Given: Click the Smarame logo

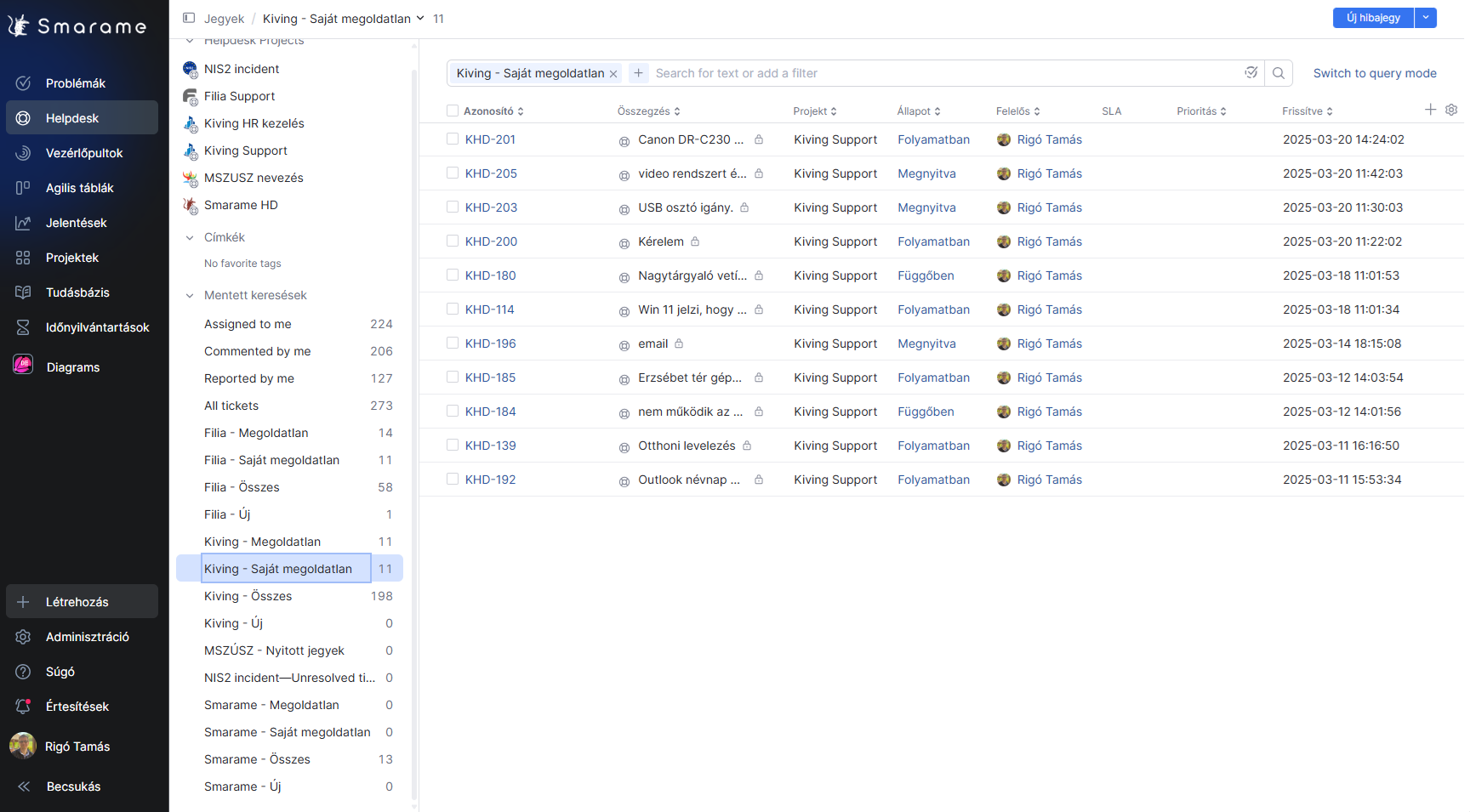Looking at the screenshot, I should point(77,26).
